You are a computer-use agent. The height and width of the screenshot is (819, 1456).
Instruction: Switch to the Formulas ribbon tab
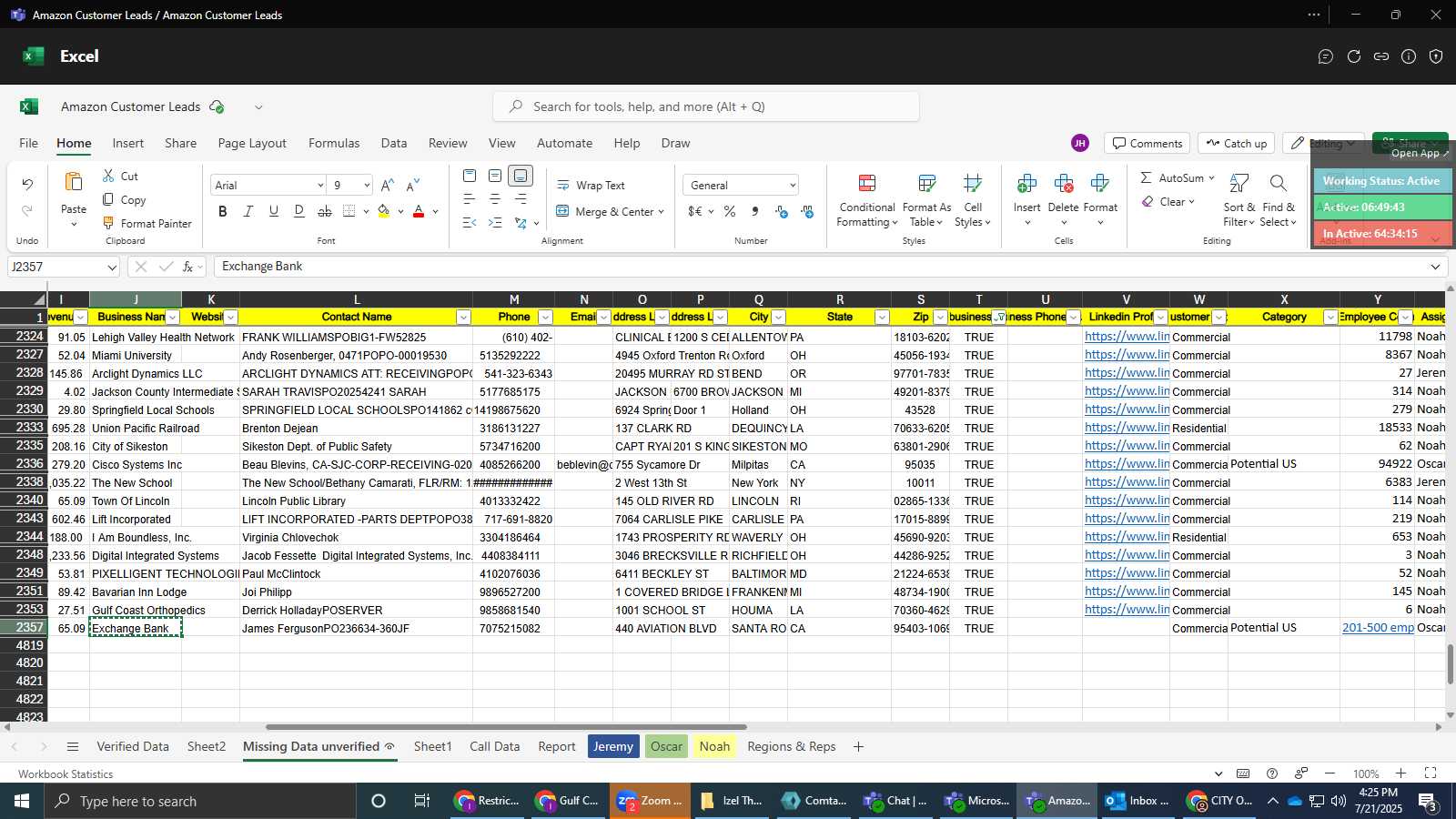tap(334, 143)
